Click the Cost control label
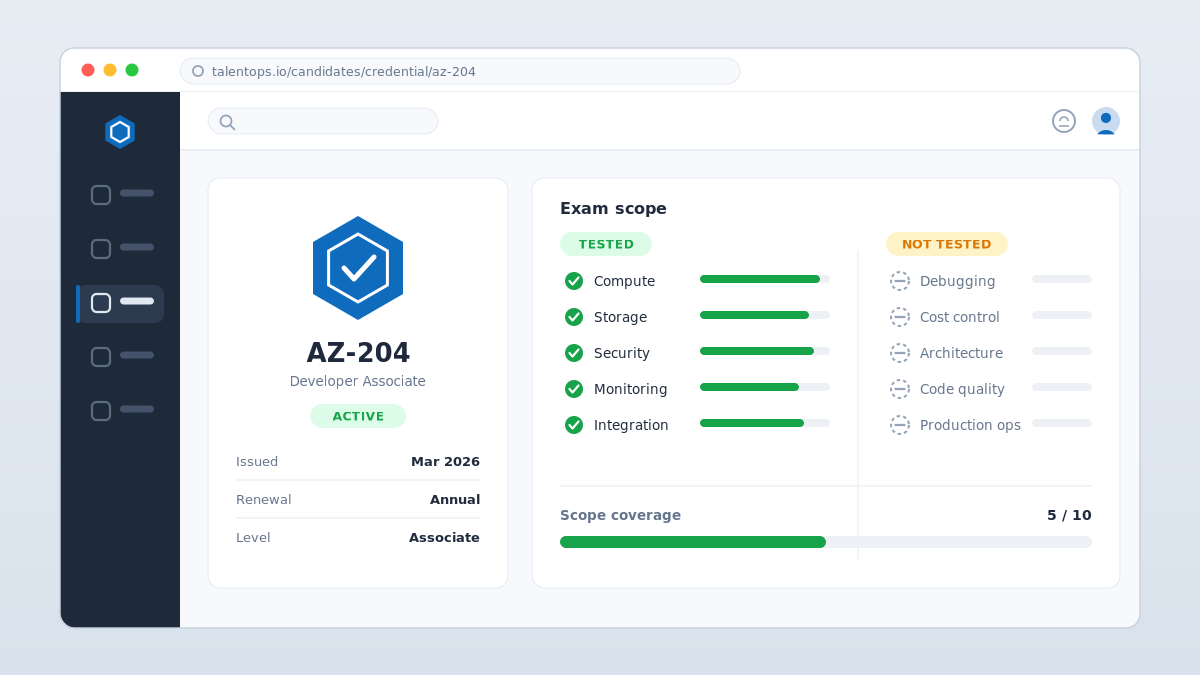 pos(960,317)
